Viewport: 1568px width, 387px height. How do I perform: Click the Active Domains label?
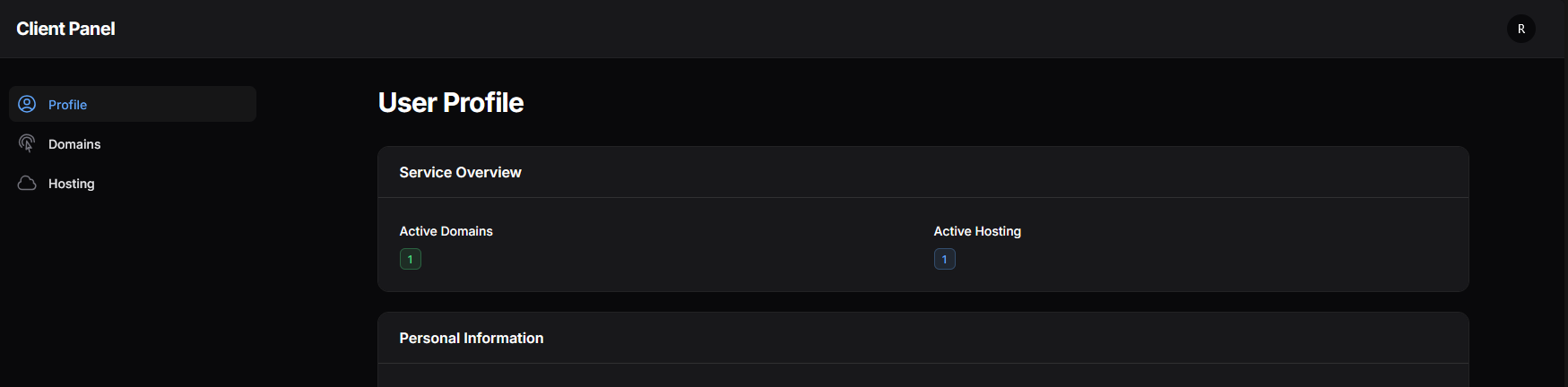(x=446, y=231)
